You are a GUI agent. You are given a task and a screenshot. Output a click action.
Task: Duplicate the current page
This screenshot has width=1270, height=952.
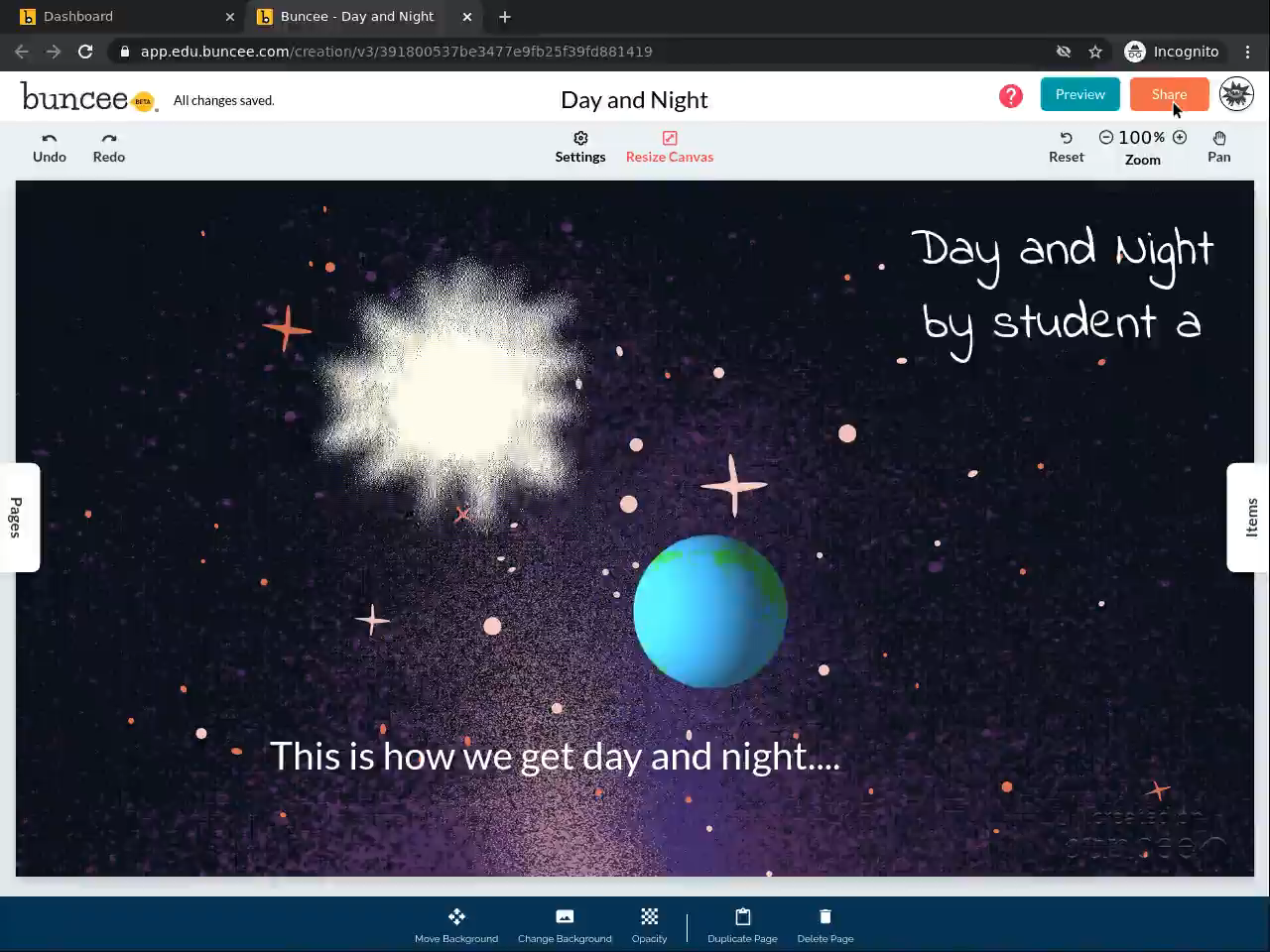pyautogui.click(x=743, y=925)
